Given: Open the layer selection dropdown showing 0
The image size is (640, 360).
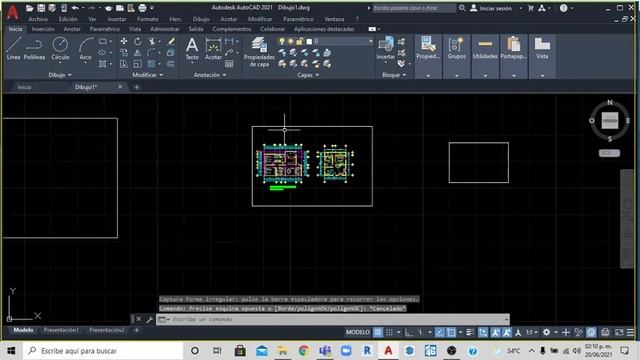Looking at the screenshot, I should tap(343, 41).
